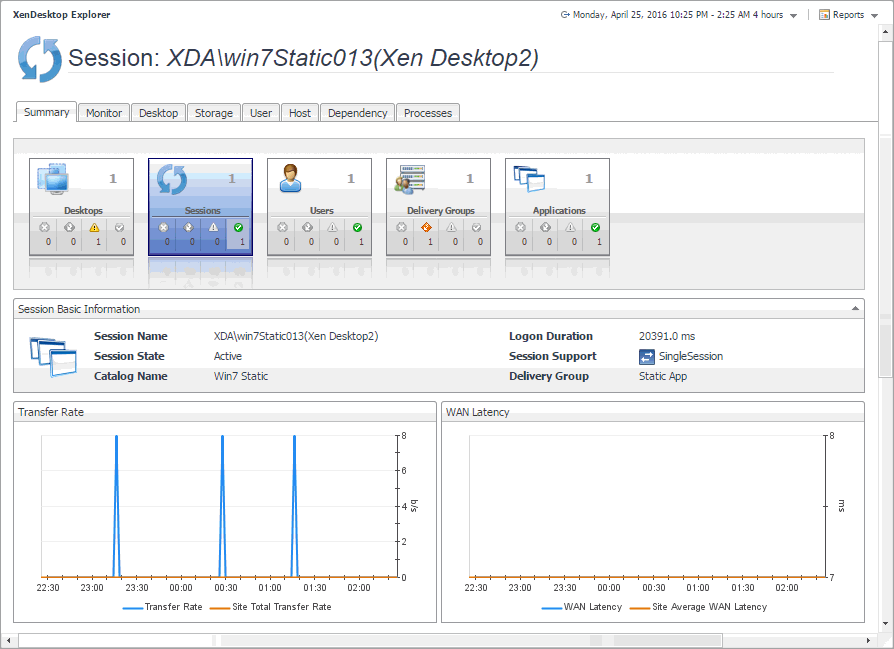Click the Monday, April 25 time range
This screenshot has width=894, height=649.
click(x=678, y=15)
